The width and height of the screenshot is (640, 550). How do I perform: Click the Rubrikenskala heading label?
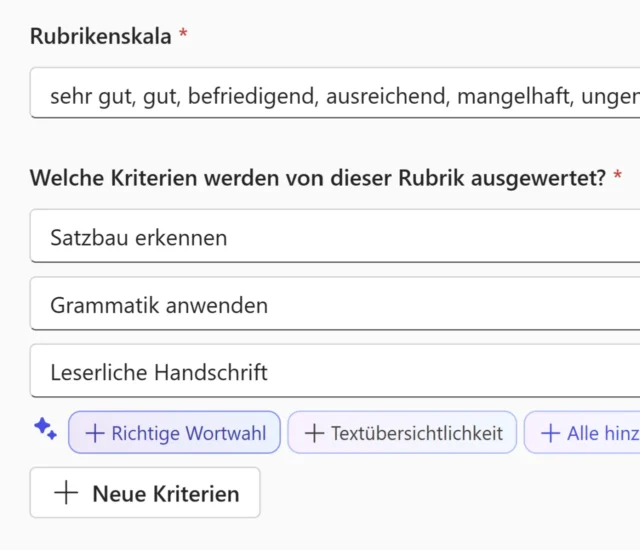click(100, 37)
